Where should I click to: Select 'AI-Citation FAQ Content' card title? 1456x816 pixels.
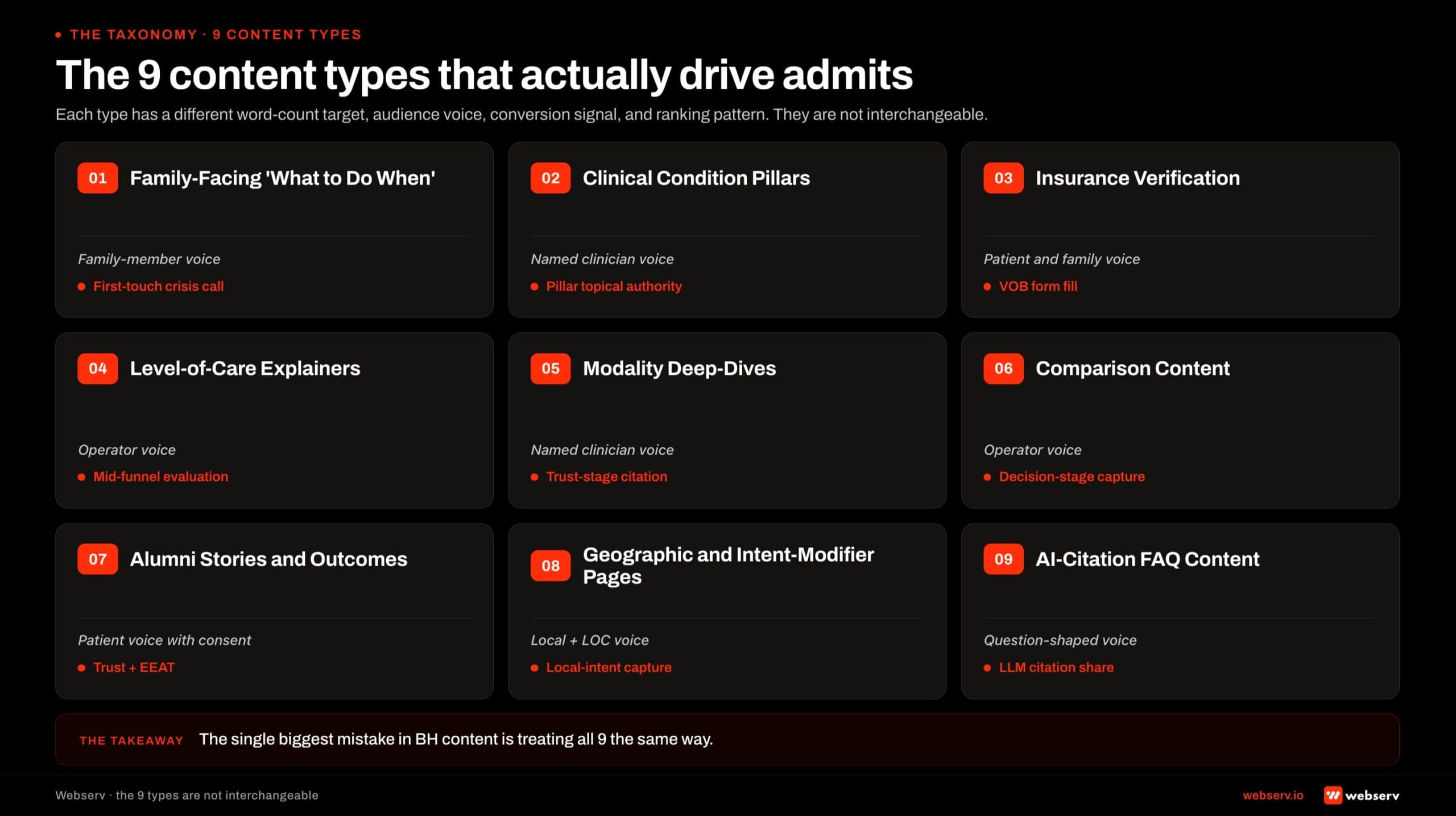[x=1147, y=559]
